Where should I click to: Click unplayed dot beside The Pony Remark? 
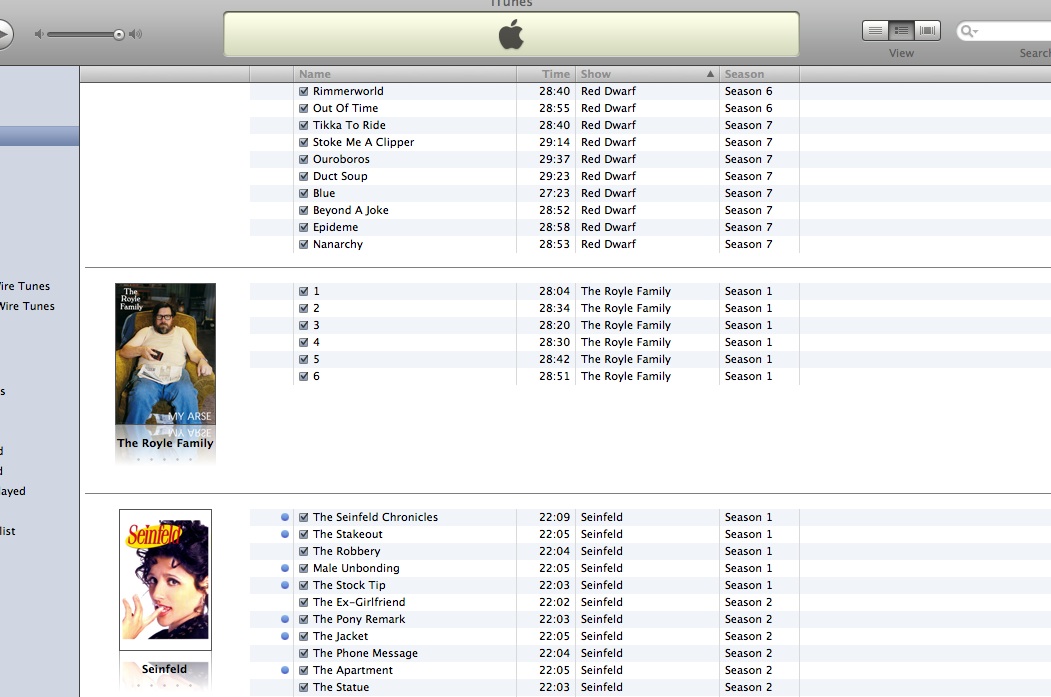coord(285,619)
